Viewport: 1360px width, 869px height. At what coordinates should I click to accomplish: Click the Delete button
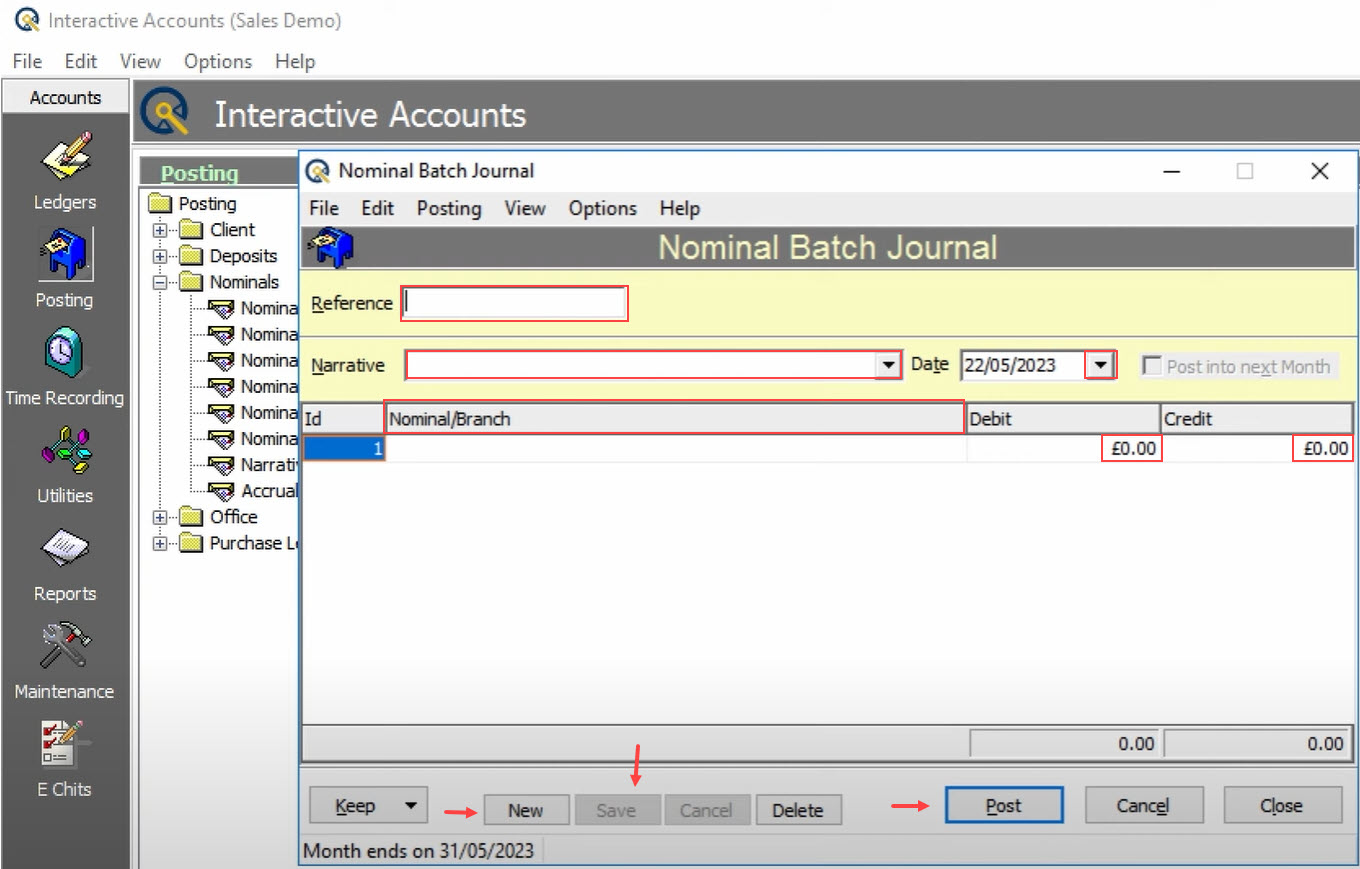click(x=798, y=810)
